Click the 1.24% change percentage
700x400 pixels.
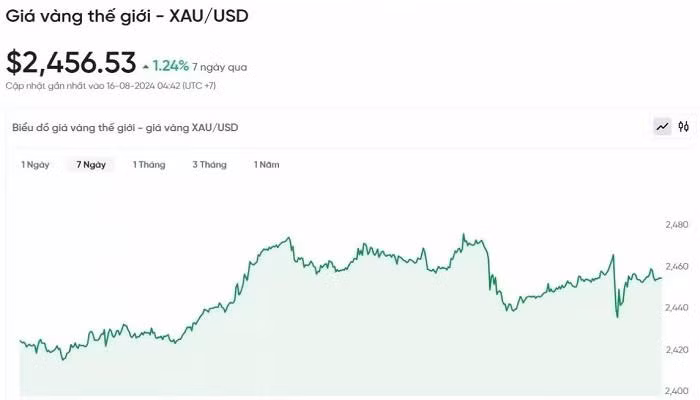[170, 67]
